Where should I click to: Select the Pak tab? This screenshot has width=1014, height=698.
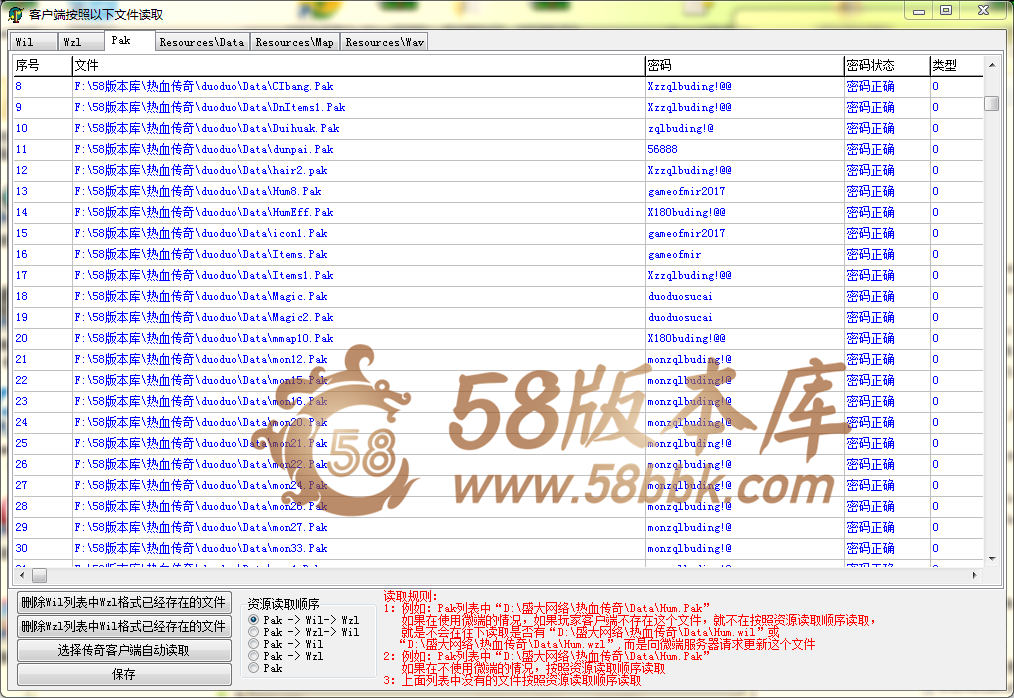pos(129,40)
